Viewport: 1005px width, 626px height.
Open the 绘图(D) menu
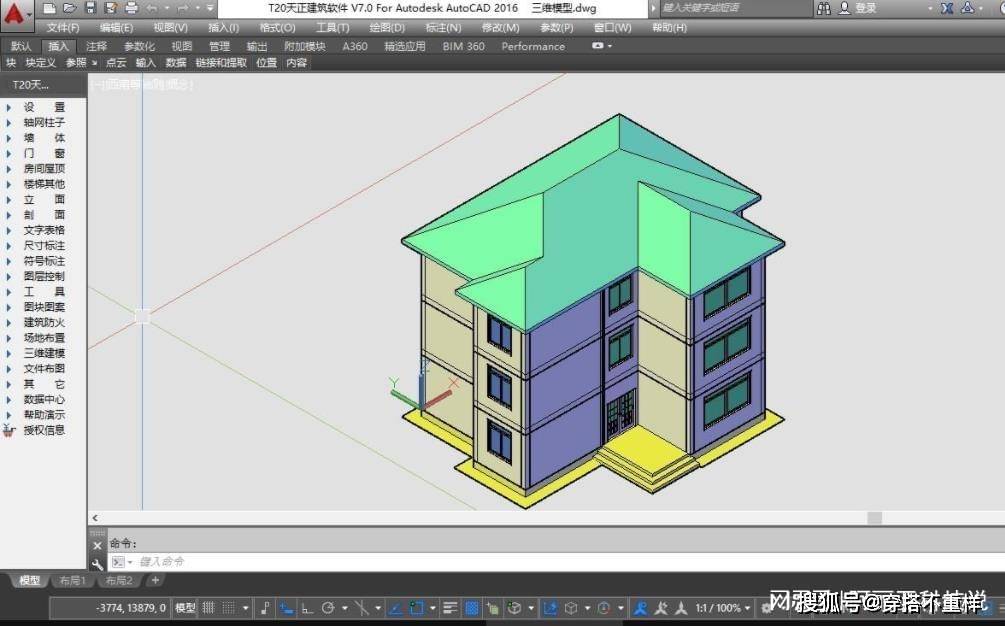click(x=387, y=28)
